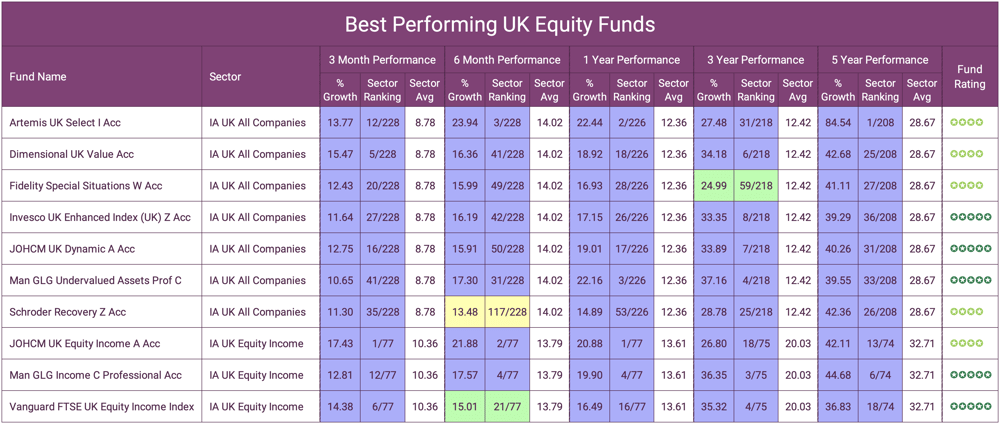This screenshot has width=1000, height=424.
Task: Click the Man GLG Undervalued Assets rating stars
Action: coord(970,280)
